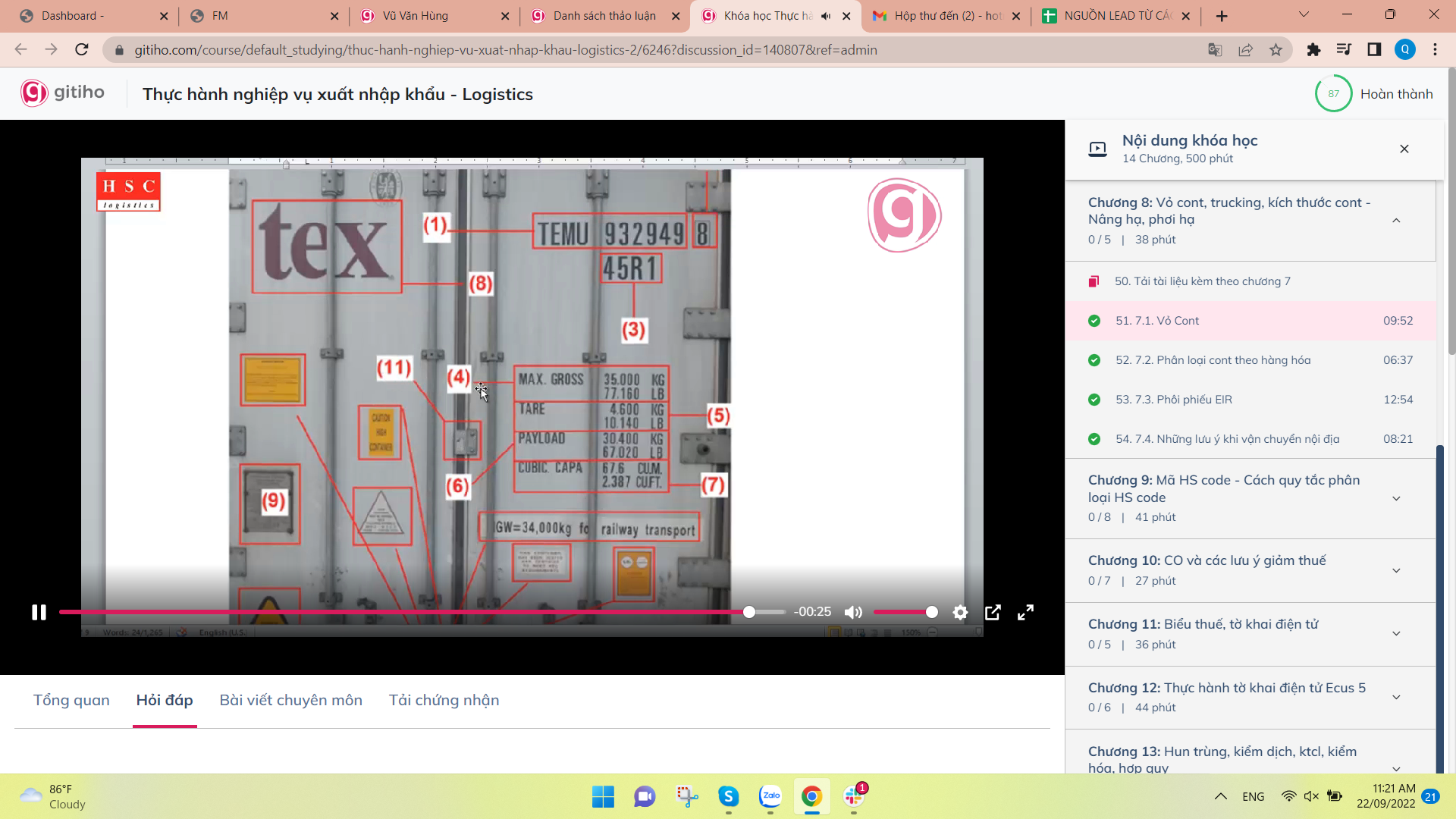Switch to NGUỒN LEAD spreadsheet tab

[x=1116, y=16]
